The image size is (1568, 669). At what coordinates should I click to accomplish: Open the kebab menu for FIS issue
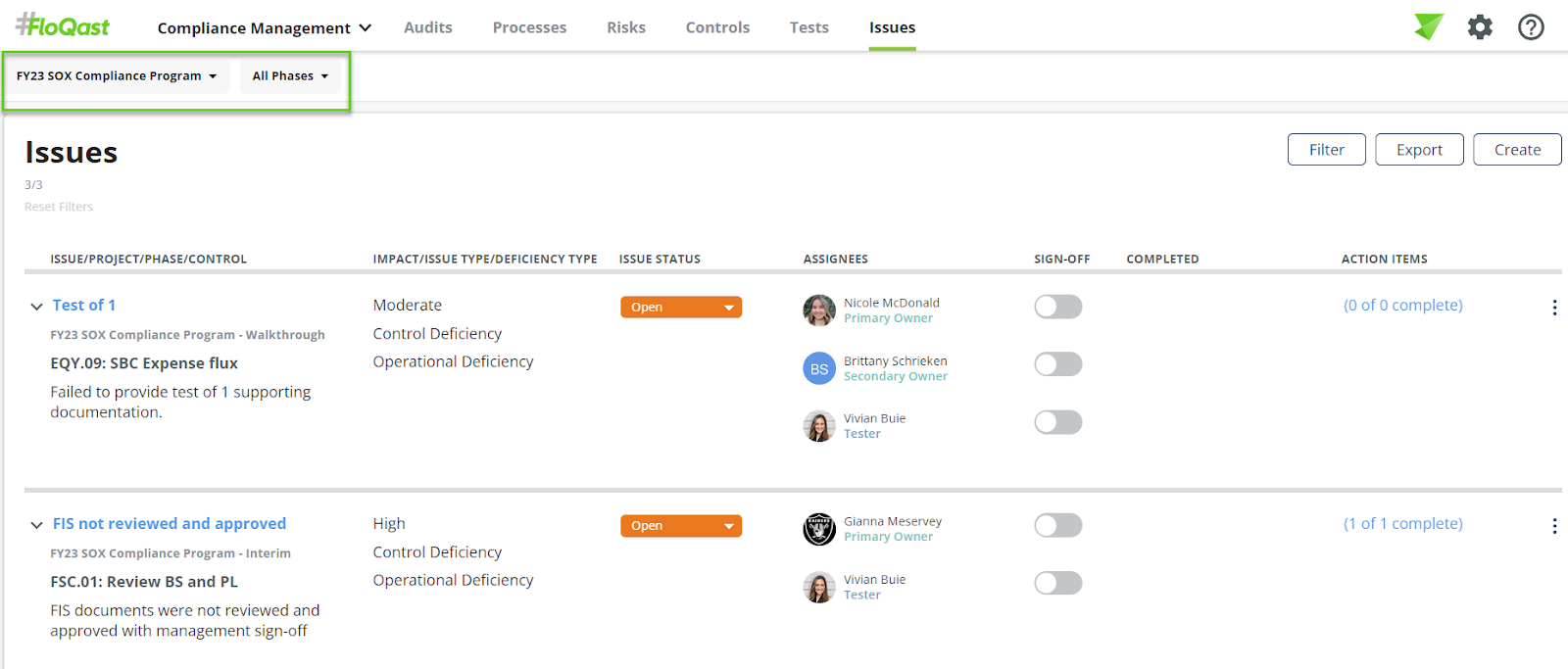1554,526
